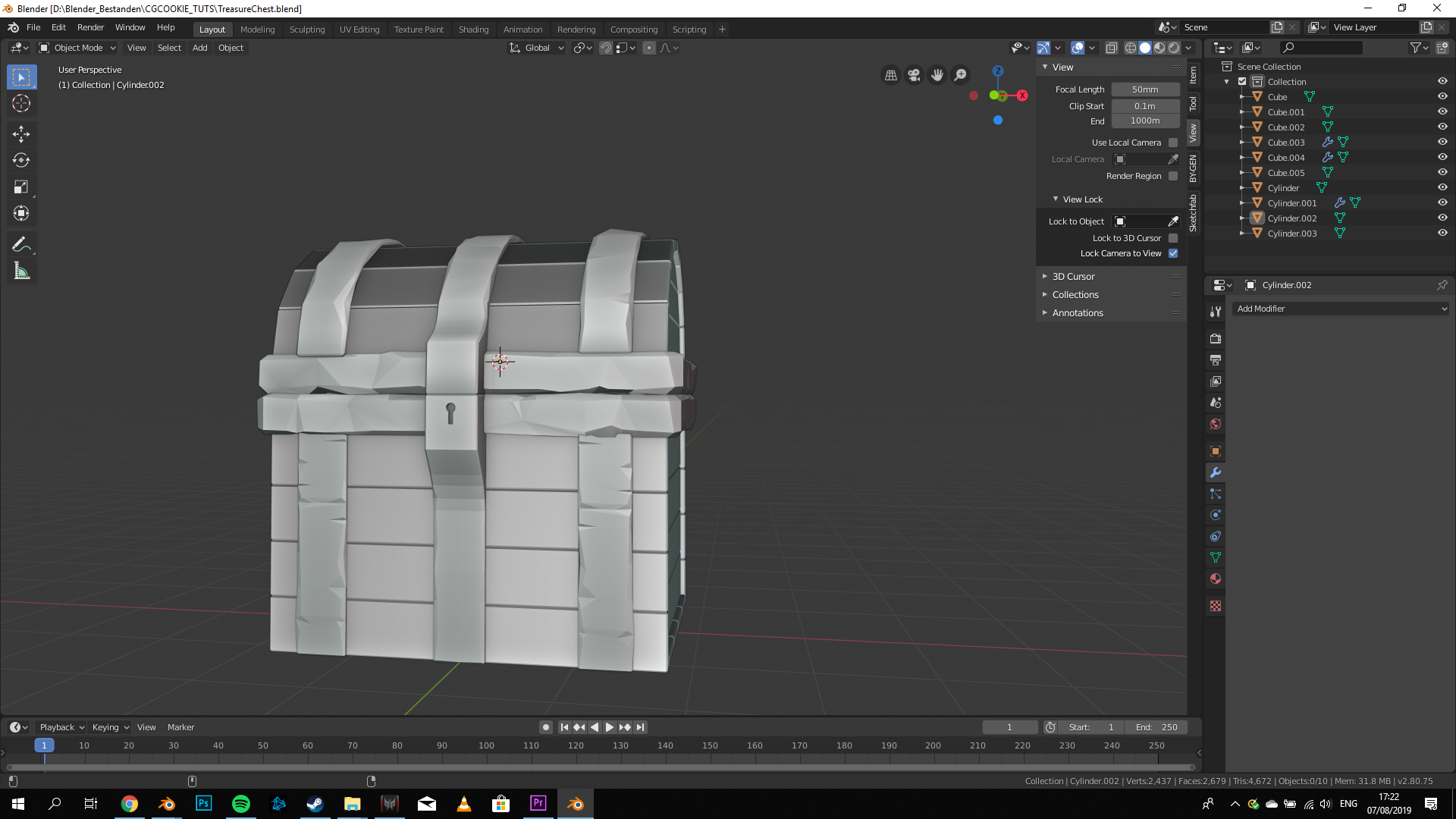Open Spotify from the Windows taskbar
Viewport: 1456px width, 819px height.
[x=241, y=804]
